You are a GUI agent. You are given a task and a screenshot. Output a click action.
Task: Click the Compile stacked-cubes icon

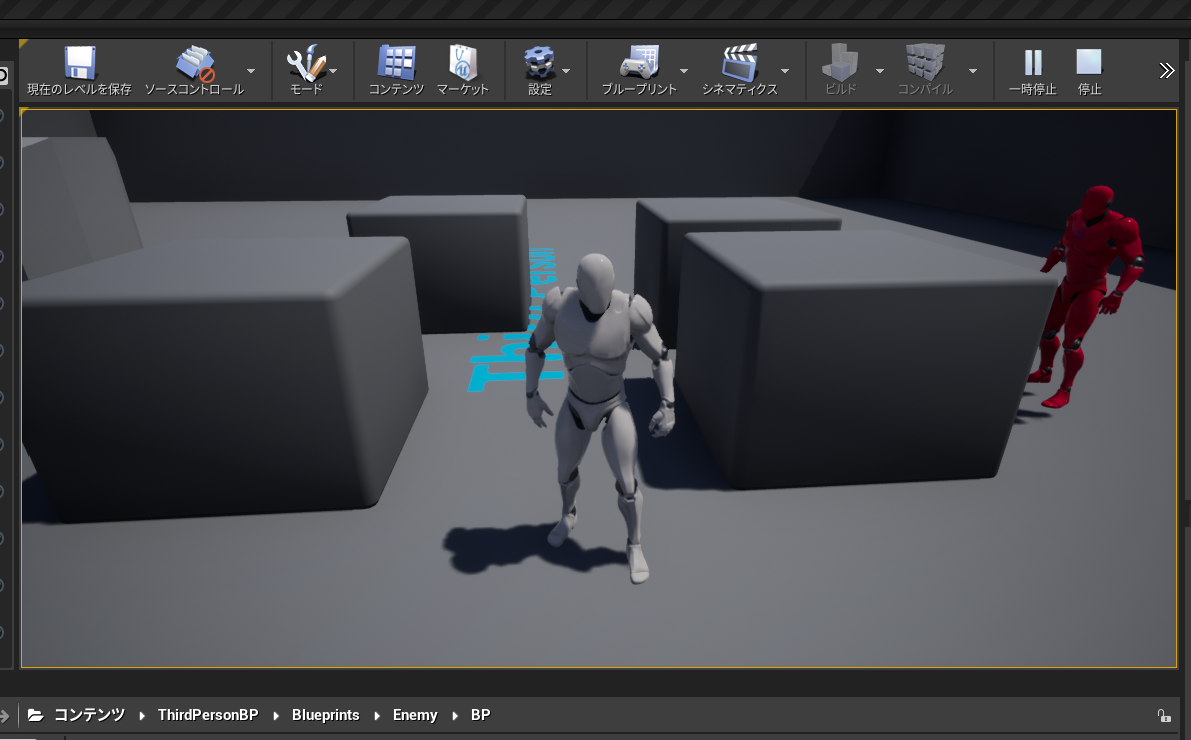[925, 62]
